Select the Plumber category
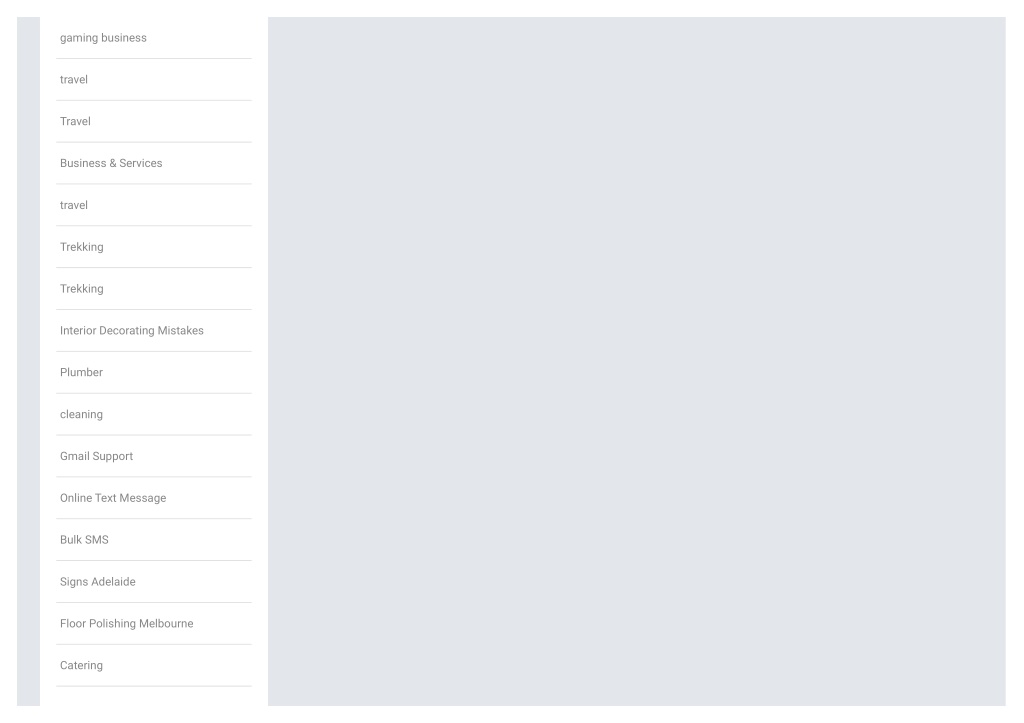Image resolution: width=1024 pixels, height=723 pixels. pos(82,372)
